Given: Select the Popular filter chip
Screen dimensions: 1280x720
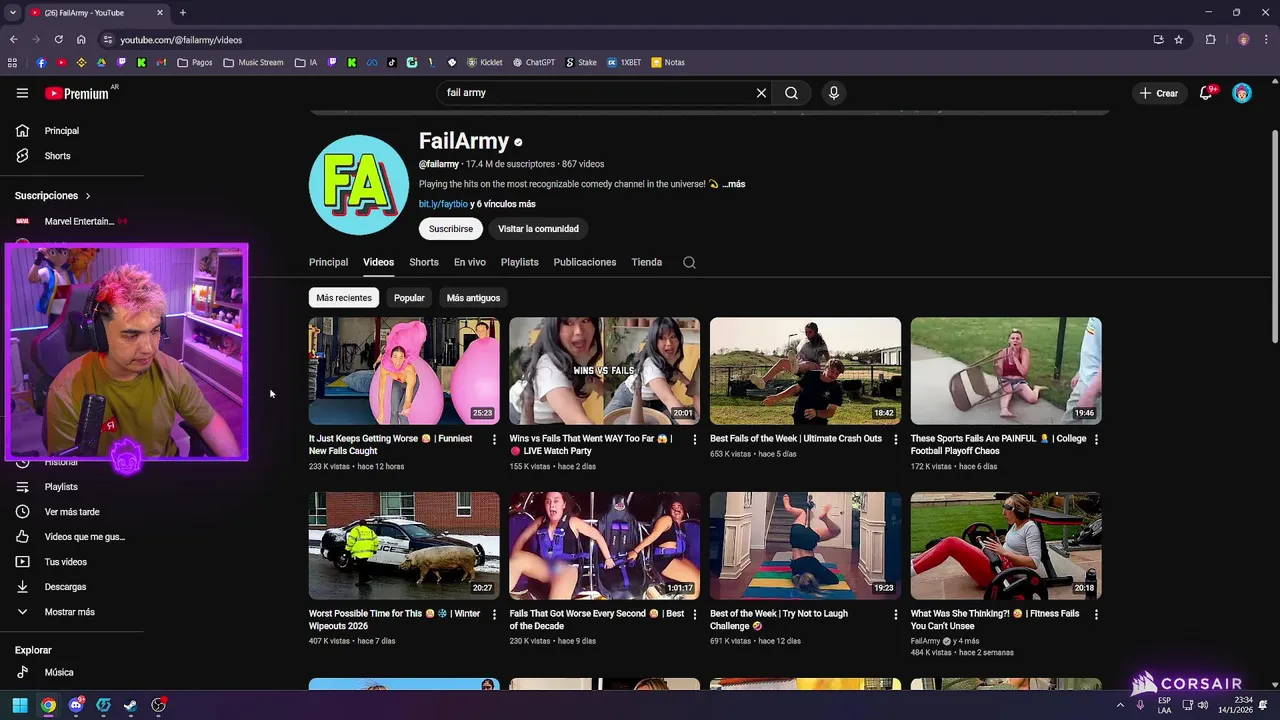Looking at the screenshot, I should tap(409, 298).
